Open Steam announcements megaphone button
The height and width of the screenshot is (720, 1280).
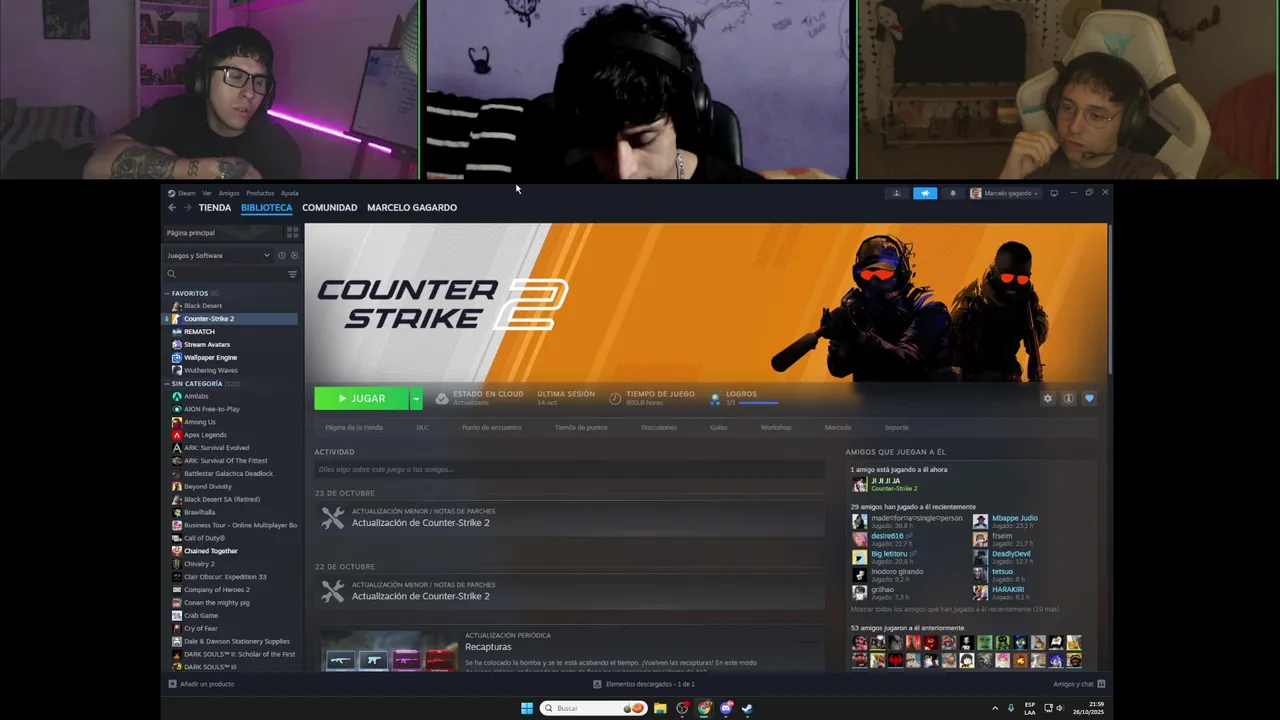pyautogui.click(x=925, y=193)
